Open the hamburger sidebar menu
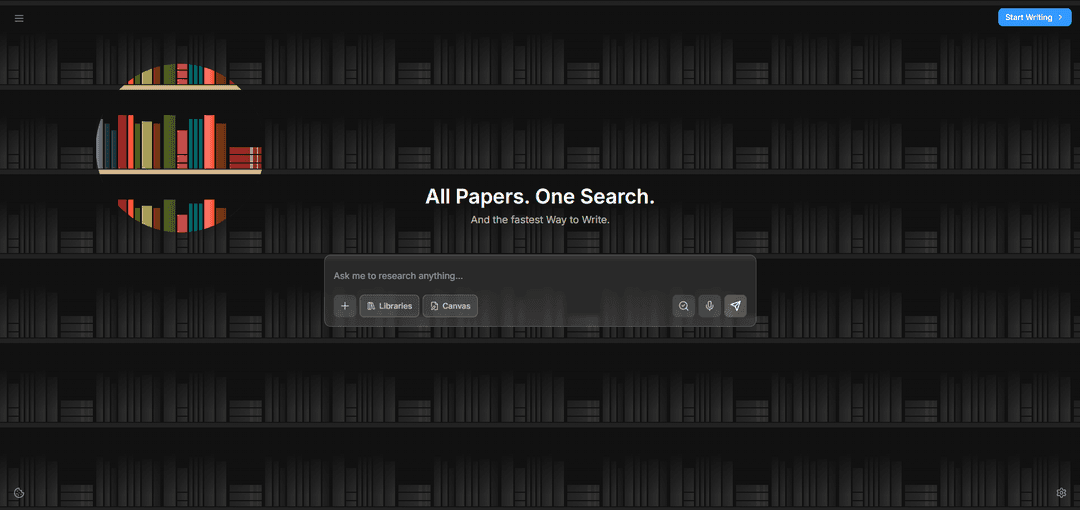Screen dimensions: 1080x510 click(x=19, y=18)
